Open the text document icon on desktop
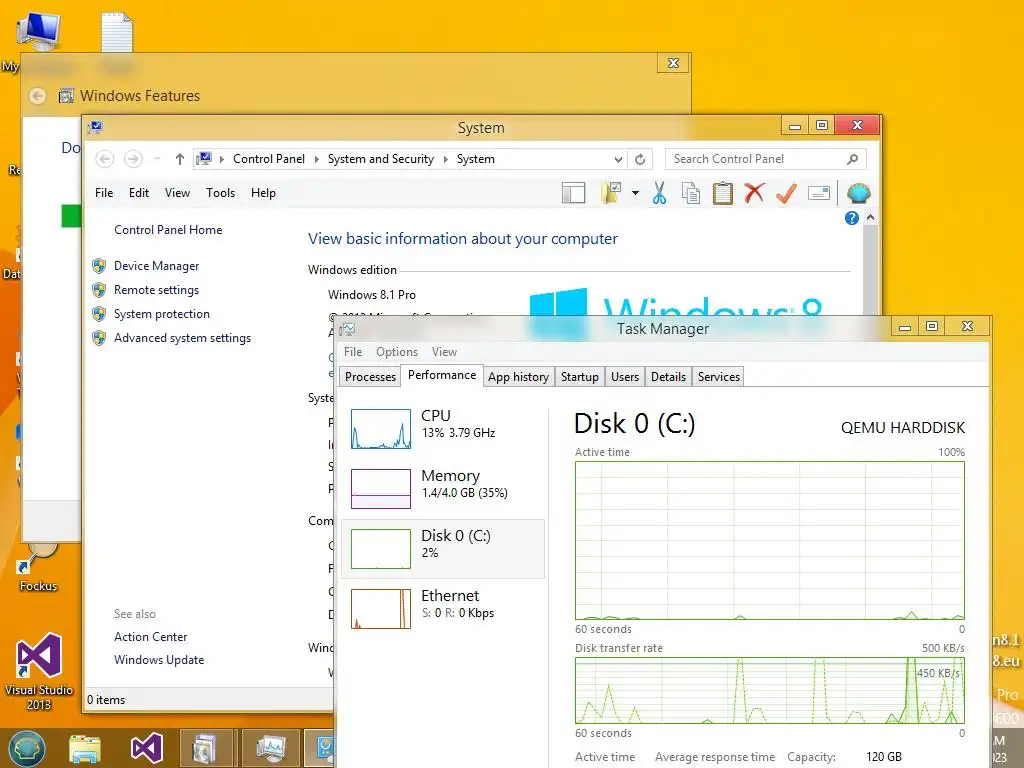 click(x=117, y=32)
